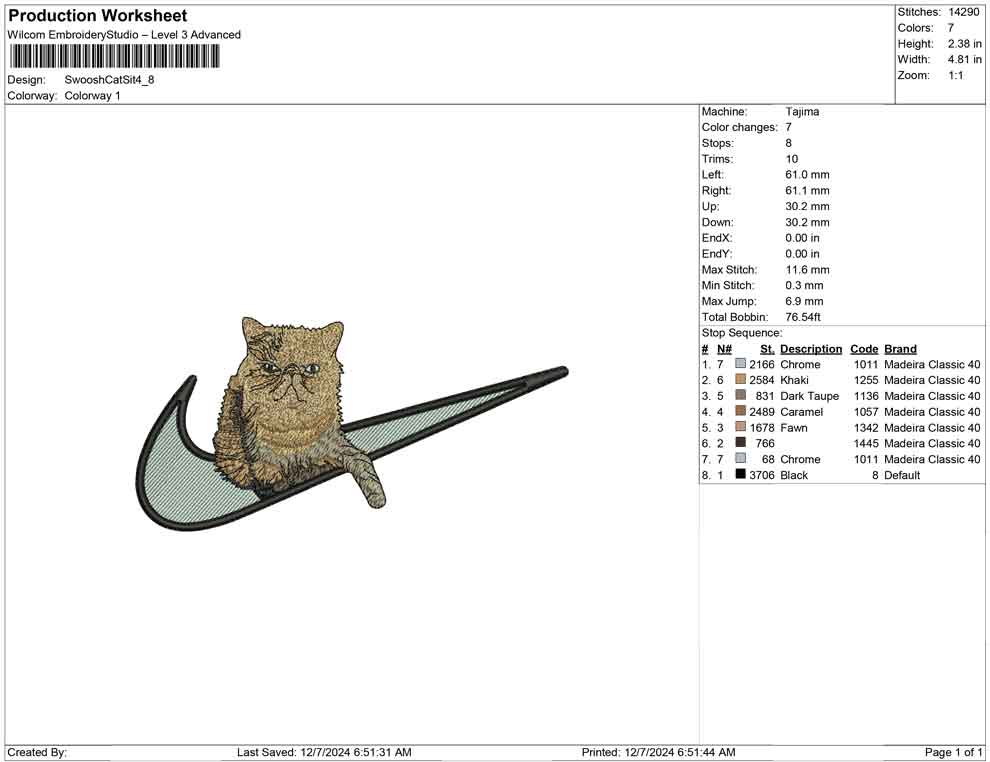Click the Chrome 2166 color swatch
Viewport: 990px width, 762px height.
741,364
